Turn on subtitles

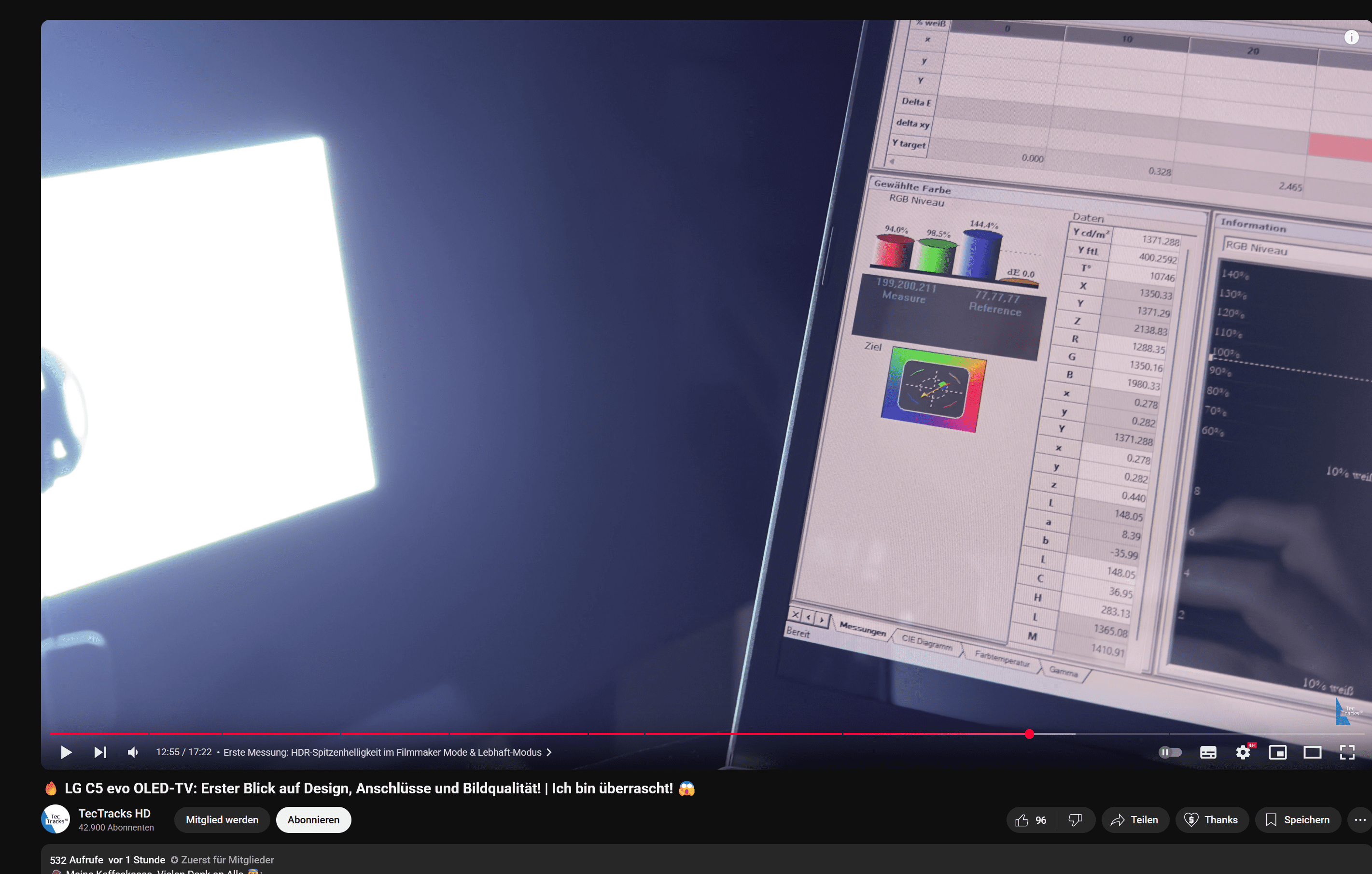[1208, 752]
